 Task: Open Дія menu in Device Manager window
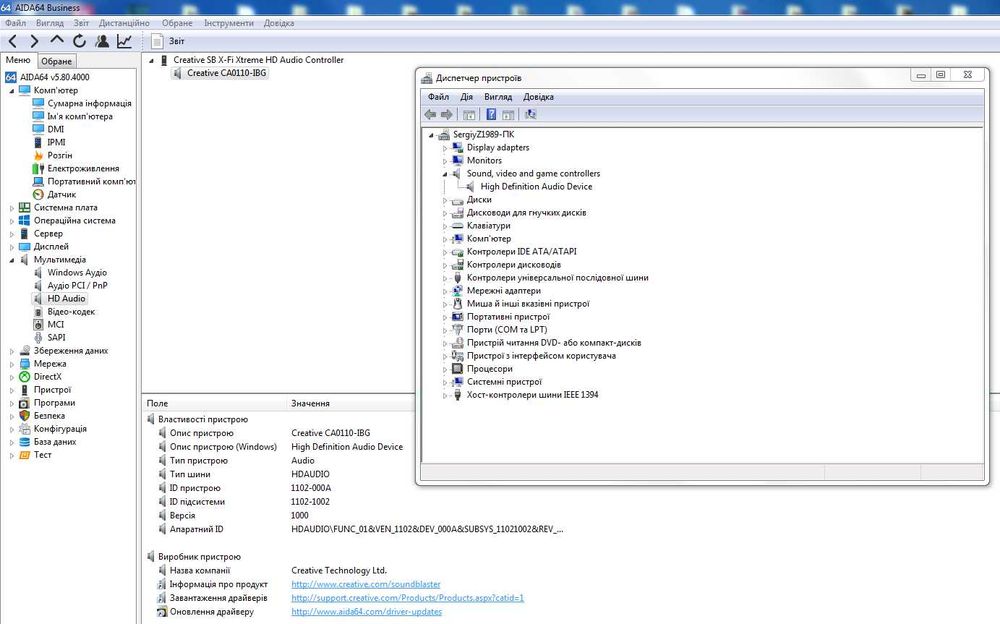click(467, 97)
